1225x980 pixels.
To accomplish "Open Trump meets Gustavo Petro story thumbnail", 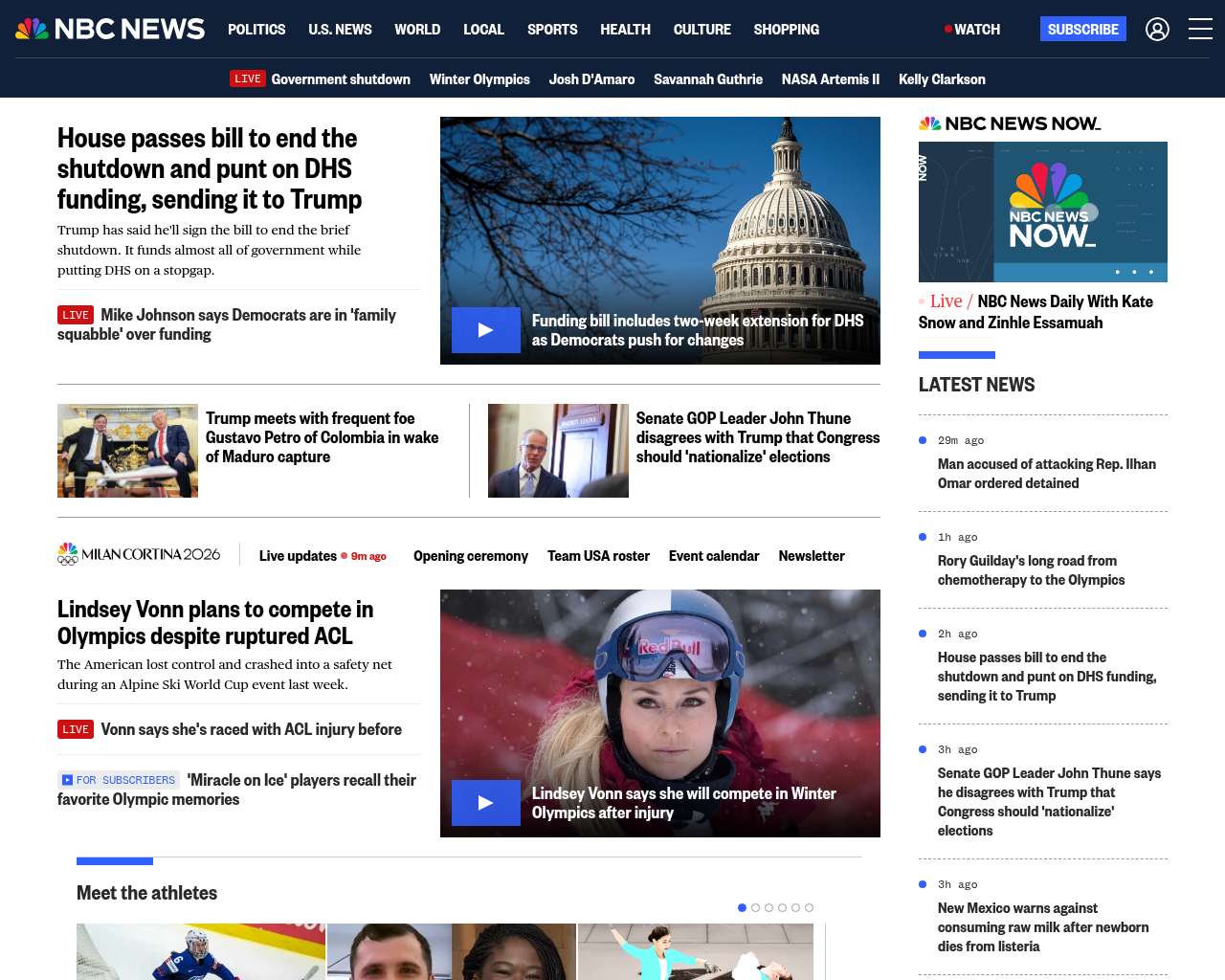I will tap(127, 451).
